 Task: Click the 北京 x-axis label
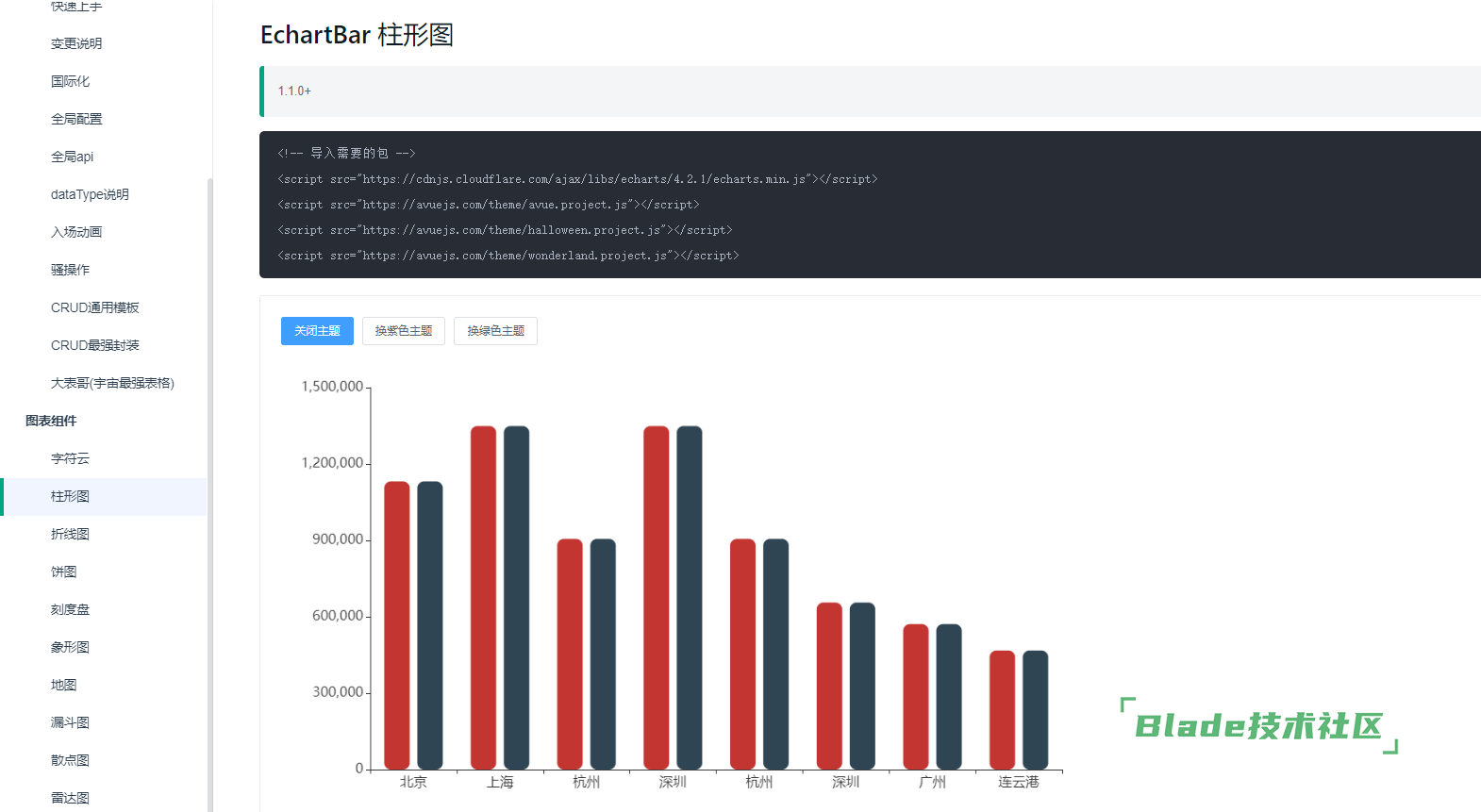[x=413, y=782]
